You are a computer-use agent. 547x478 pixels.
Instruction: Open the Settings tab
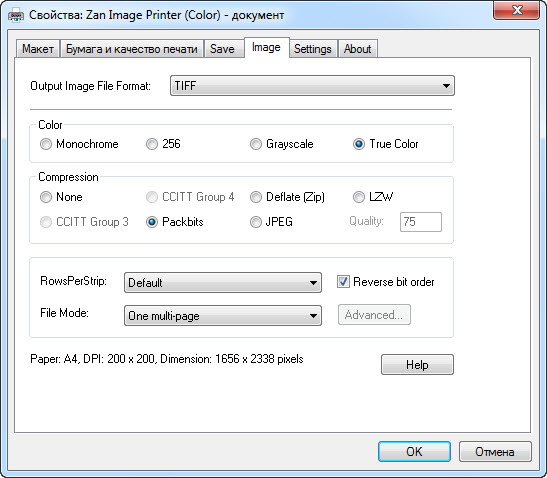pyautogui.click(x=313, y=49)
